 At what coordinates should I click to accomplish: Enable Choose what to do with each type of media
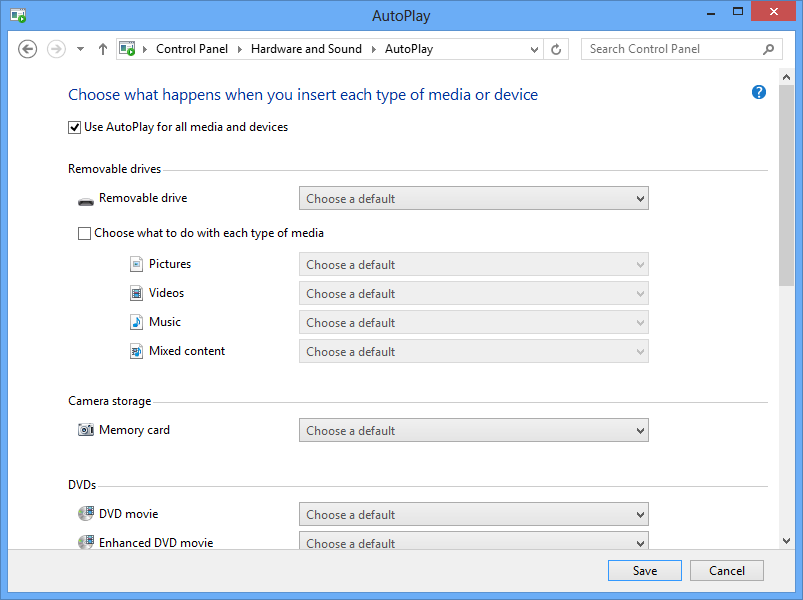click(84, 233)
